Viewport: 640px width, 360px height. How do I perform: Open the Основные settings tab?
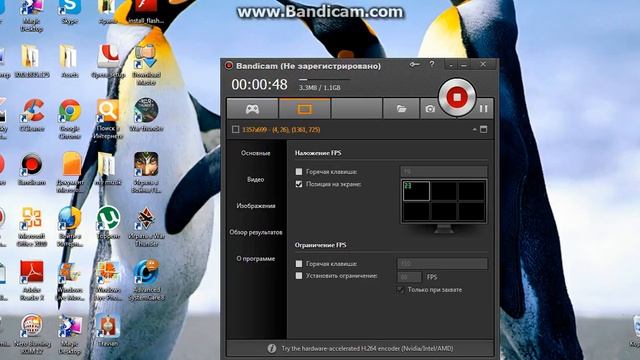[x=256, y=153]
